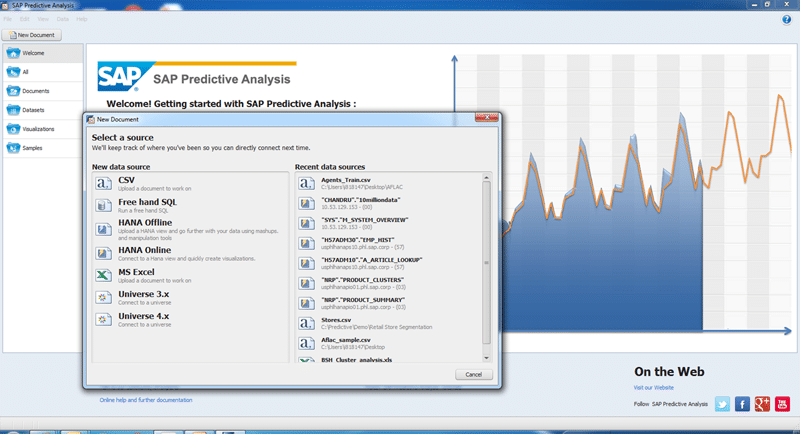The image size is (800, 434).
Task: Select the MS Excel title text
Action: (136, 272)
